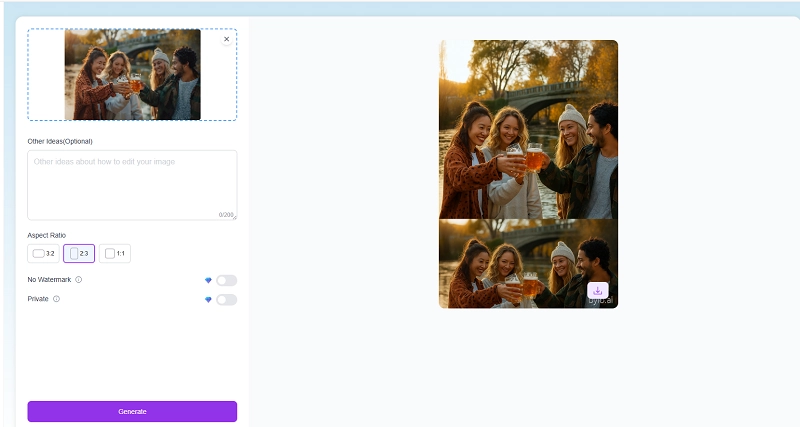
Task: Pick the 1:1 square aspect ratio
Action: pos(115,254)
